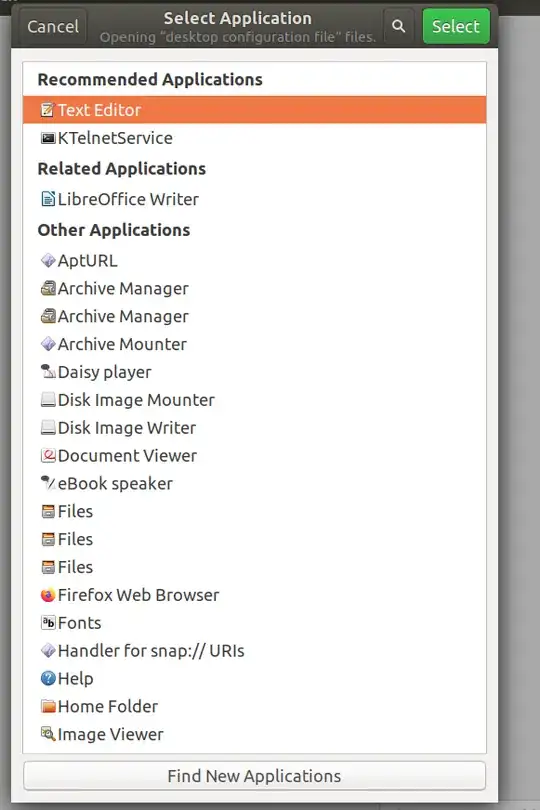
Task: Click the Text Editor notepad icon
Action: tap(48, 110)
